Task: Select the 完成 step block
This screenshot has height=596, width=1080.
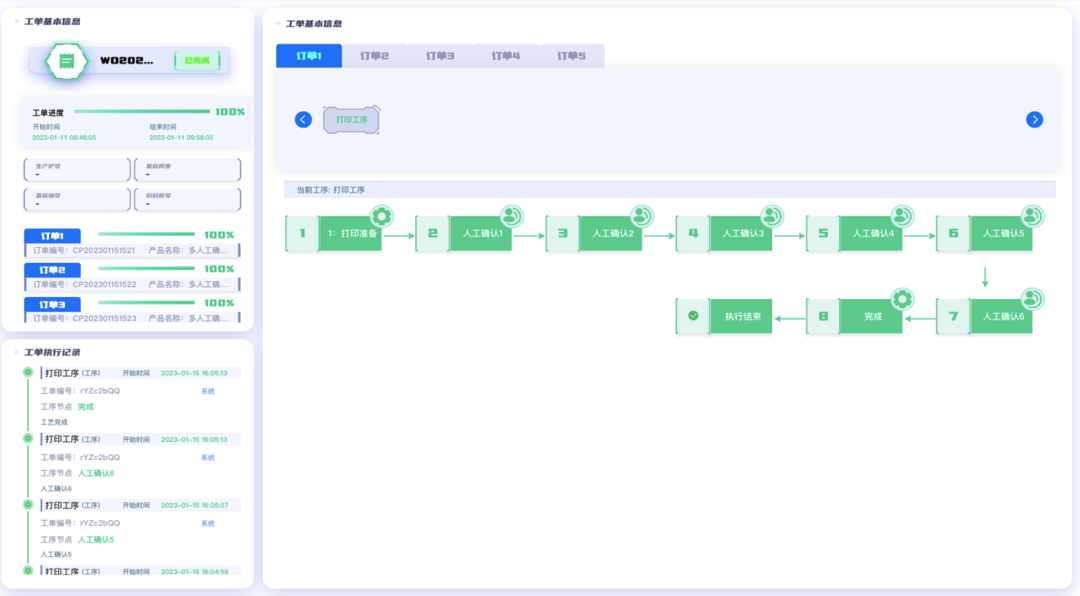Action: [871, 316]
